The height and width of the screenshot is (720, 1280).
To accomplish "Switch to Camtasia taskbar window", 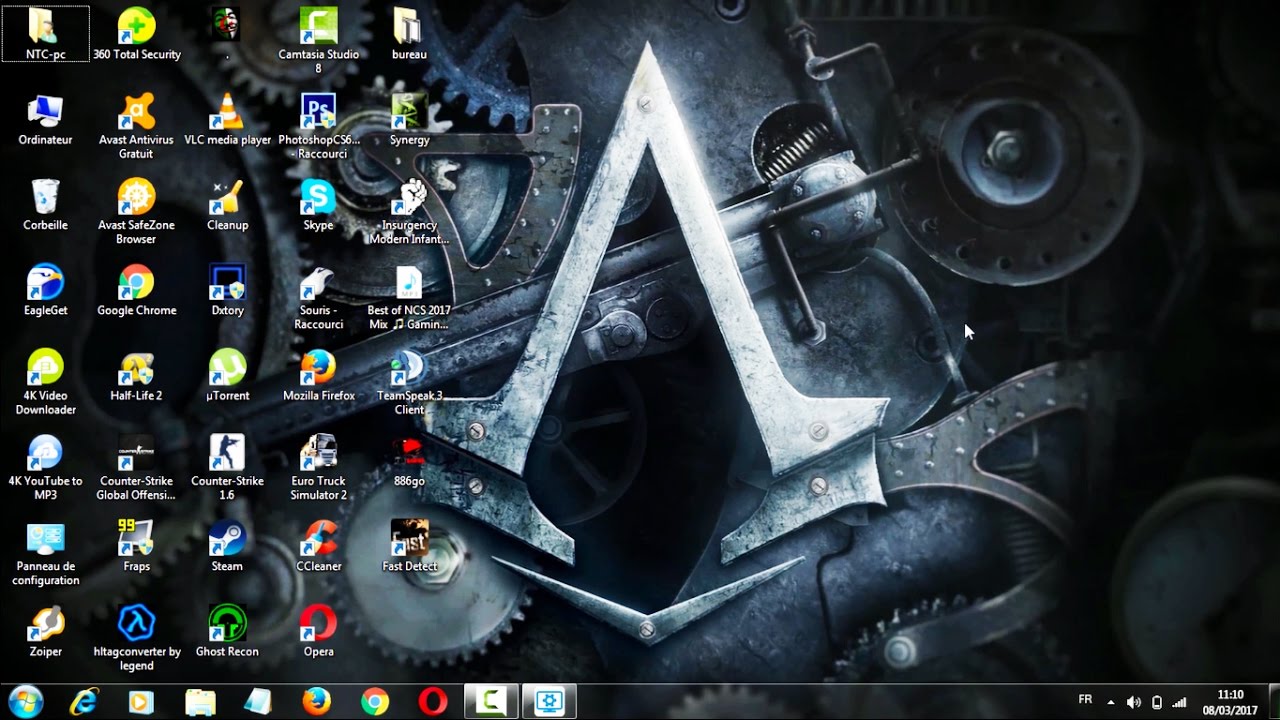I will pyautogui.click(x=491, y=702).
